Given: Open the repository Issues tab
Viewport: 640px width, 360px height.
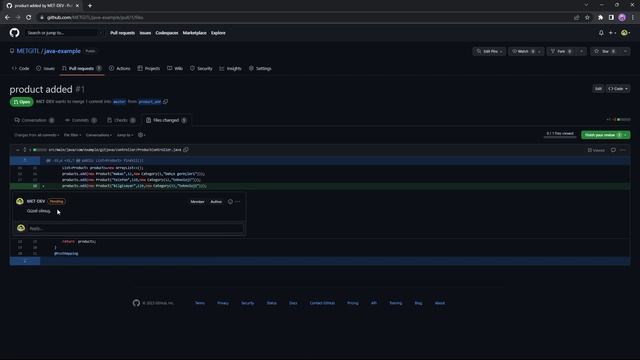Looking at the screenshot, I should click(x=45, y=69).
